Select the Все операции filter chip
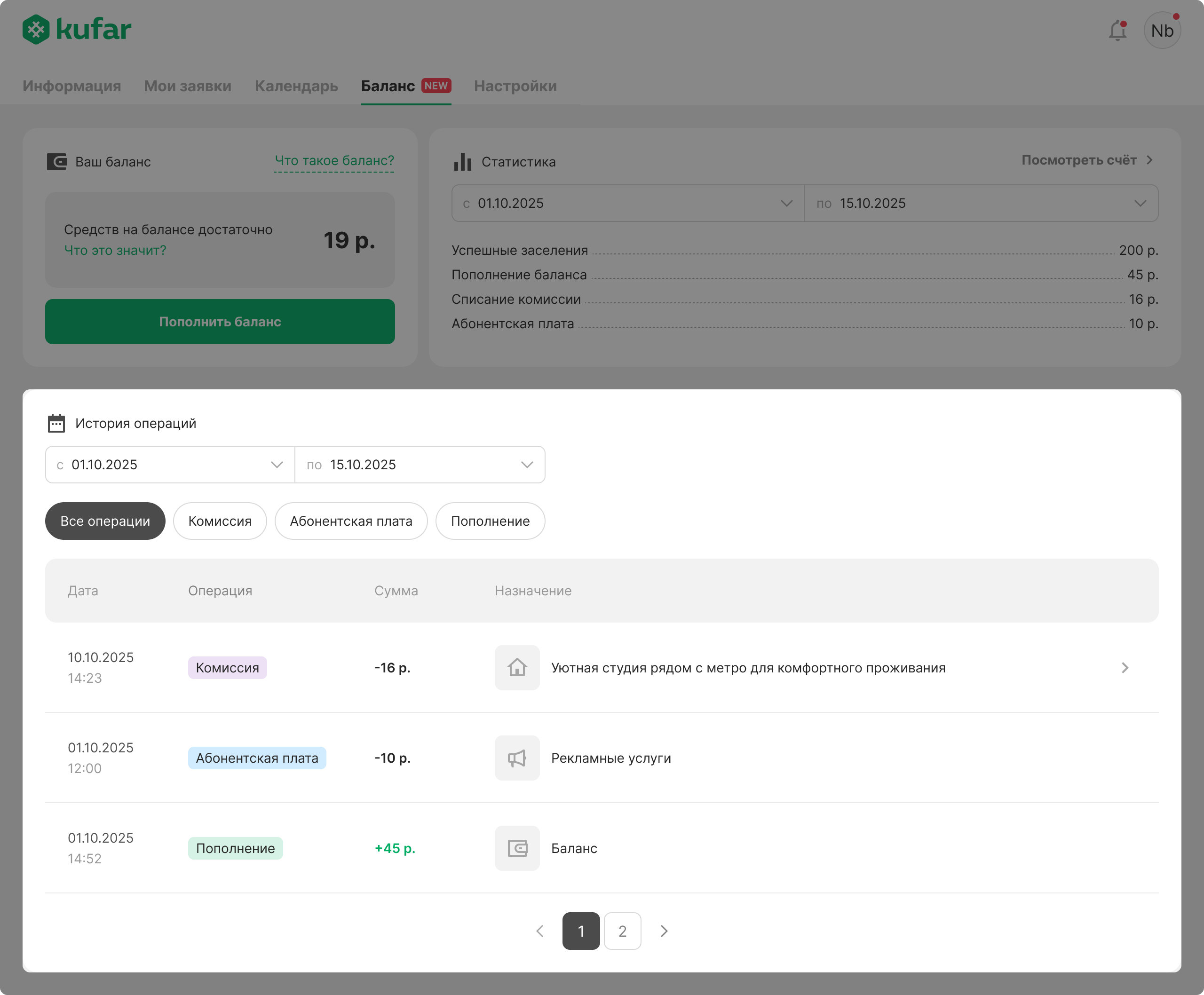Viewport: 1204px width, 995px height. (x=105, y=521)
